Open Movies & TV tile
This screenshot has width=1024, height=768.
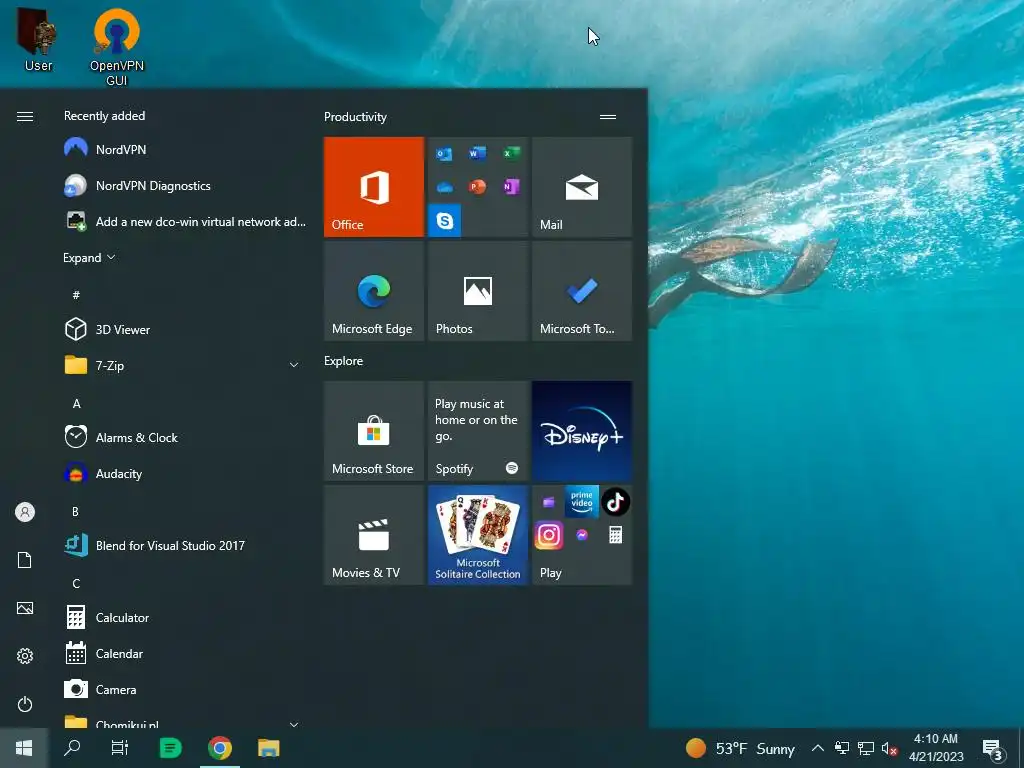point(374,535)
